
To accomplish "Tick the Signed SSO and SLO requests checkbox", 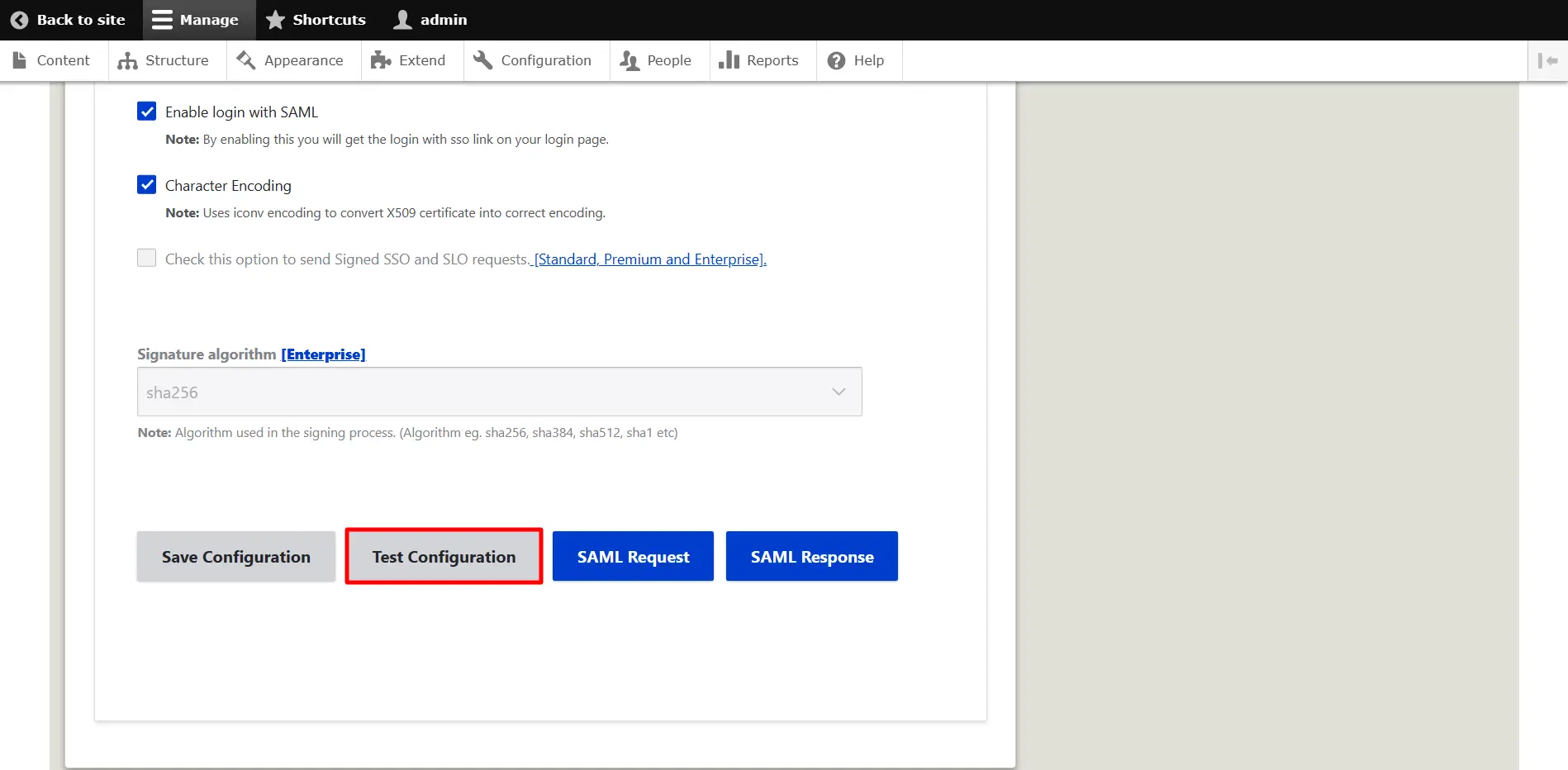I will click(x=147, y=259).
